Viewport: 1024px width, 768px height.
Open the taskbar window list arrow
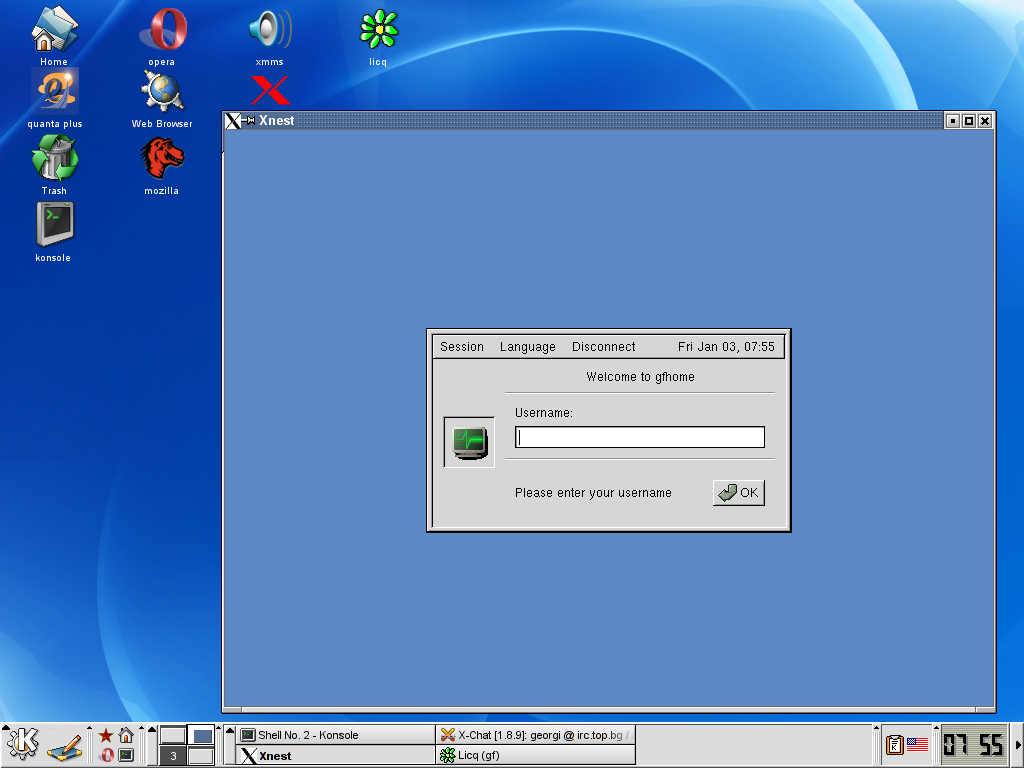pyautogui.click(x=230, y=744)
